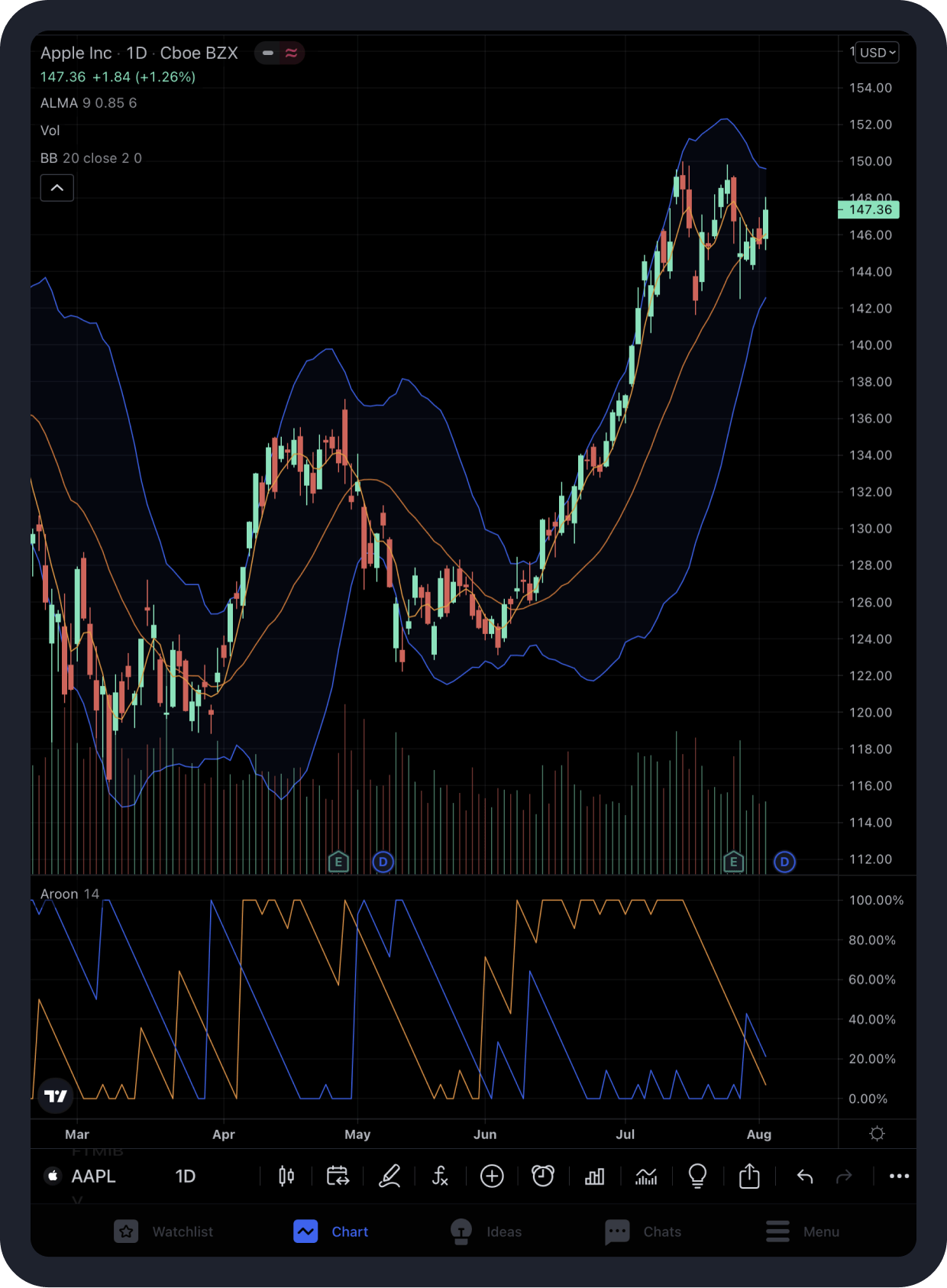Open the indicator templates chart icon
Image resolution: width=947 pixels, height=1288 pixels.
click(646, 1176)
